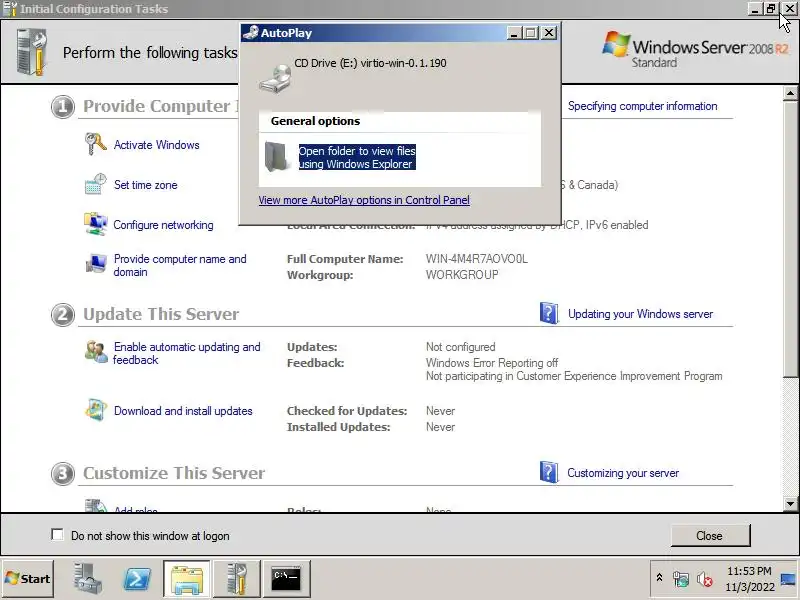This screenshot has width=800, height=600.
Task: Show hidden system tray icons arrow
Action: click(659, 578)
